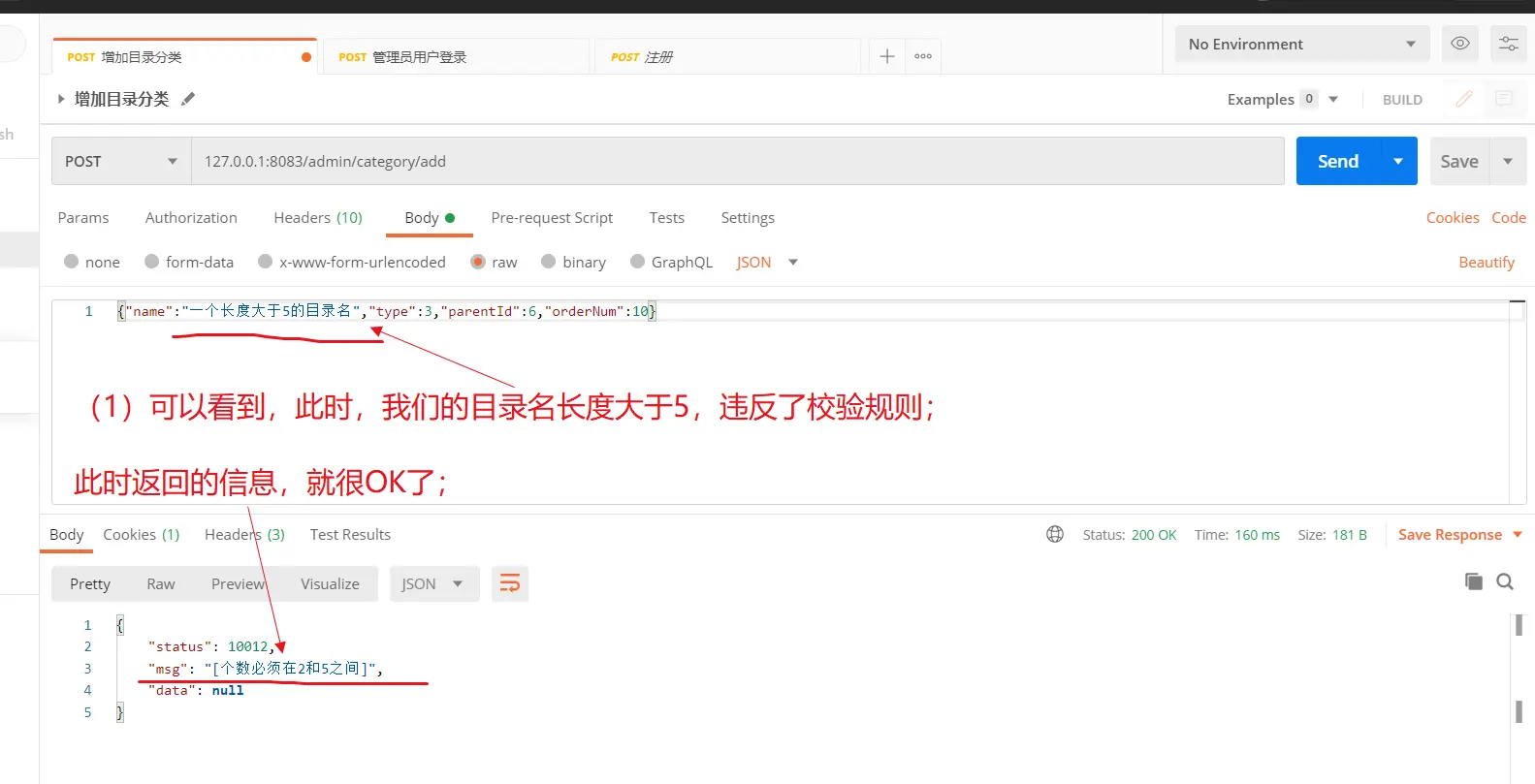Open the Test Results response tab
Screen dimensions: 1535x784
[350, 535]
